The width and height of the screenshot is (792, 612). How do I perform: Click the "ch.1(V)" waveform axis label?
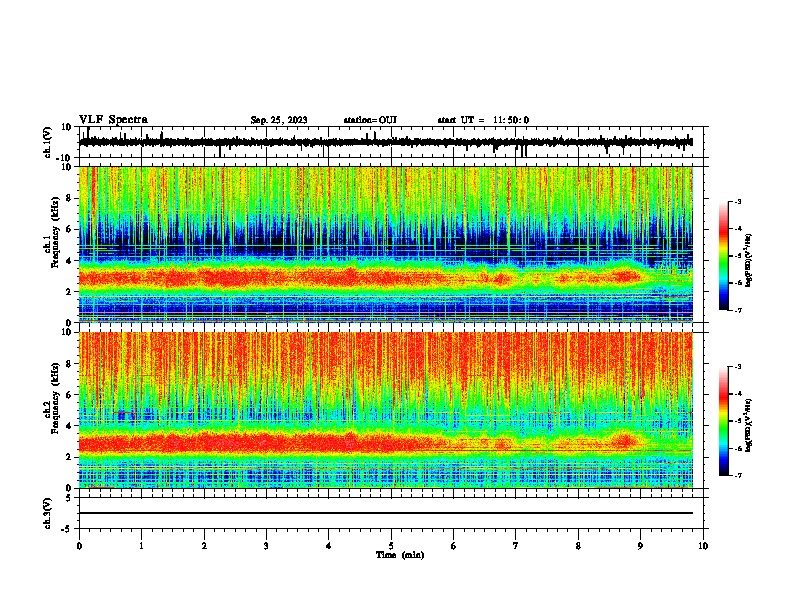(x=48, y=142)
